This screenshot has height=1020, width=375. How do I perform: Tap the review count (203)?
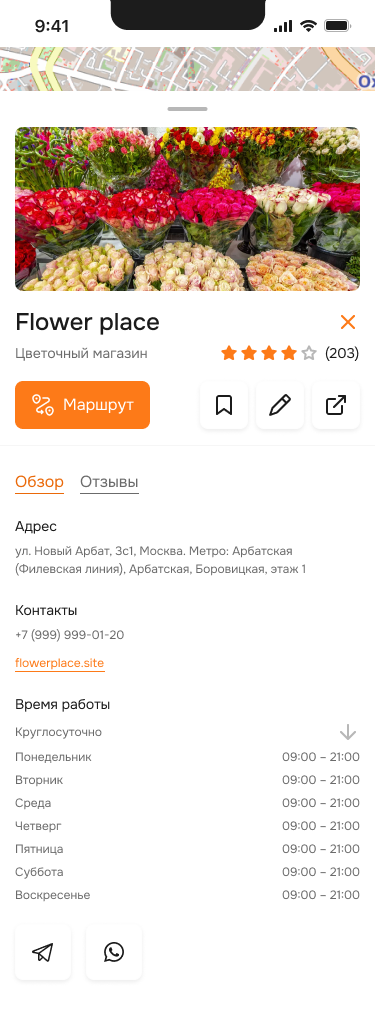tap(342, 353)
